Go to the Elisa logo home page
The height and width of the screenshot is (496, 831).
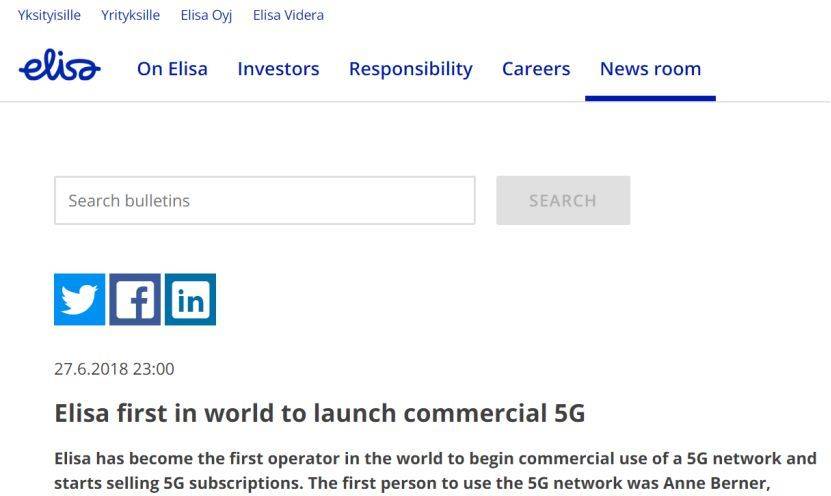[60, 65]
